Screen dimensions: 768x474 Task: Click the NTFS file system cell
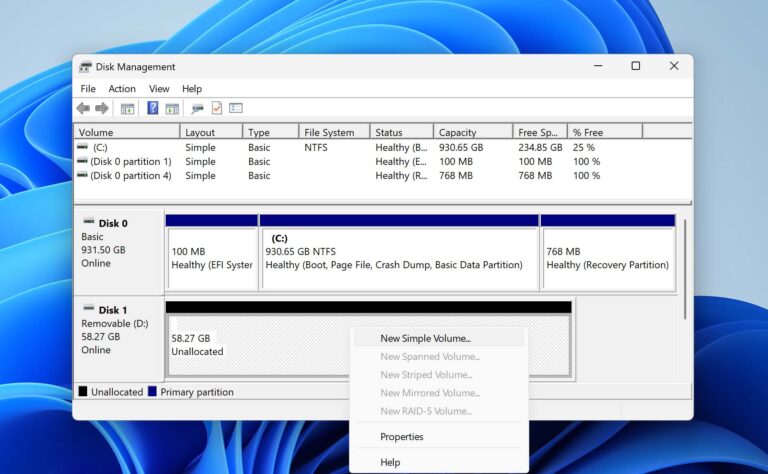click(x=316, y=147)
